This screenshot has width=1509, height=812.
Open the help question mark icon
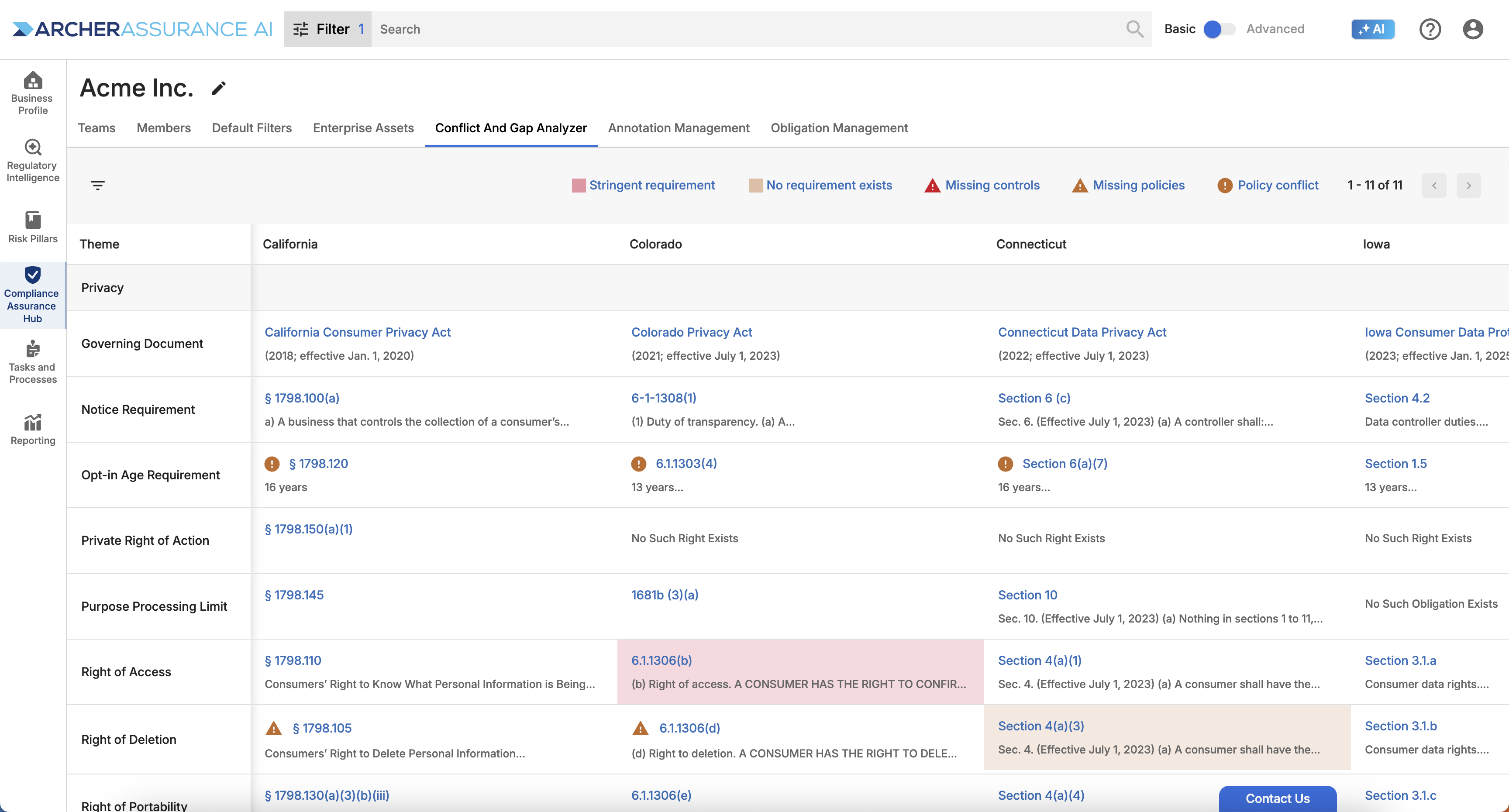pyautogui.click(x=1430, y=29)
